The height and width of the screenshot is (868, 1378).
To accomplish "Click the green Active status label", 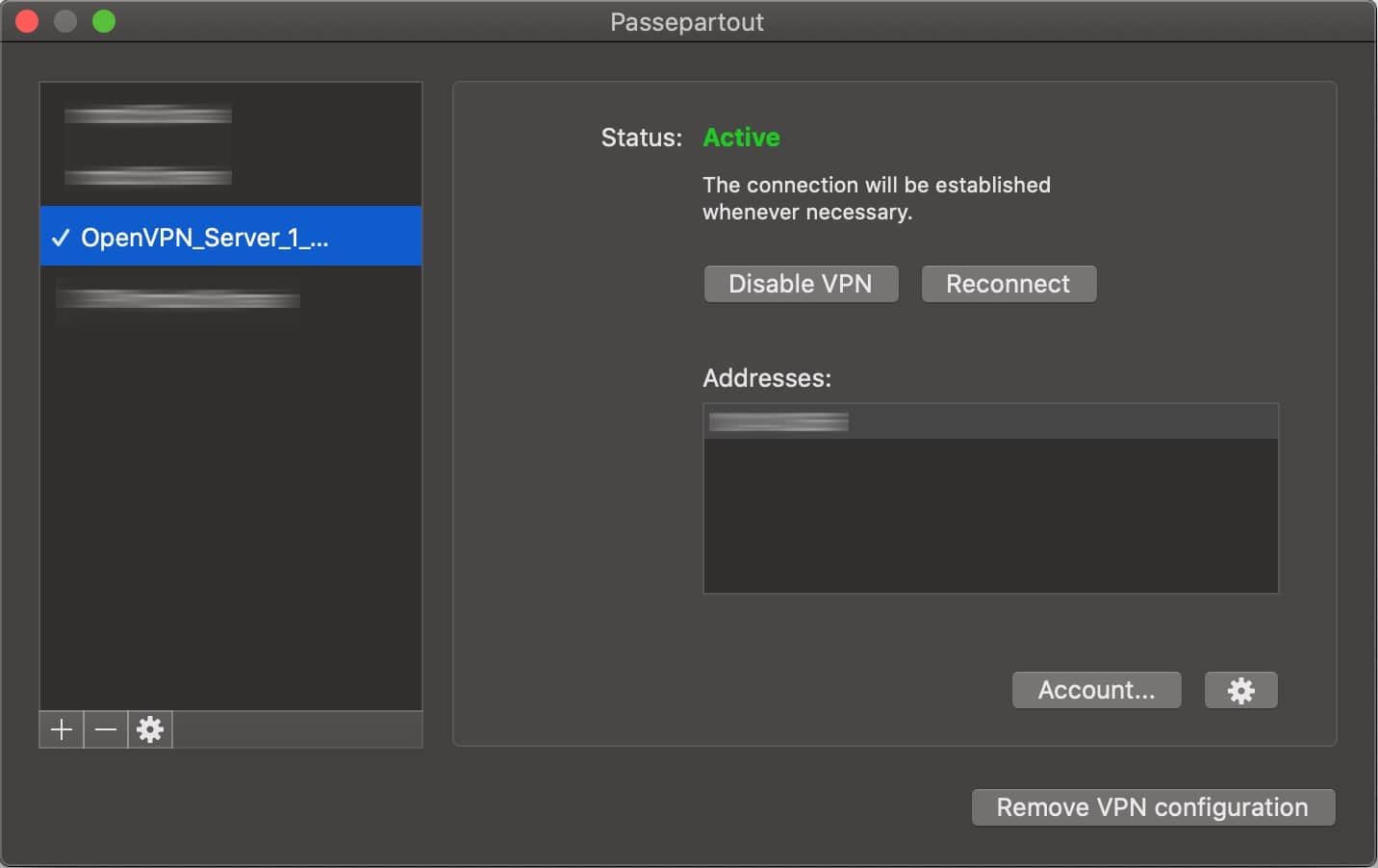I will point(741,138).
